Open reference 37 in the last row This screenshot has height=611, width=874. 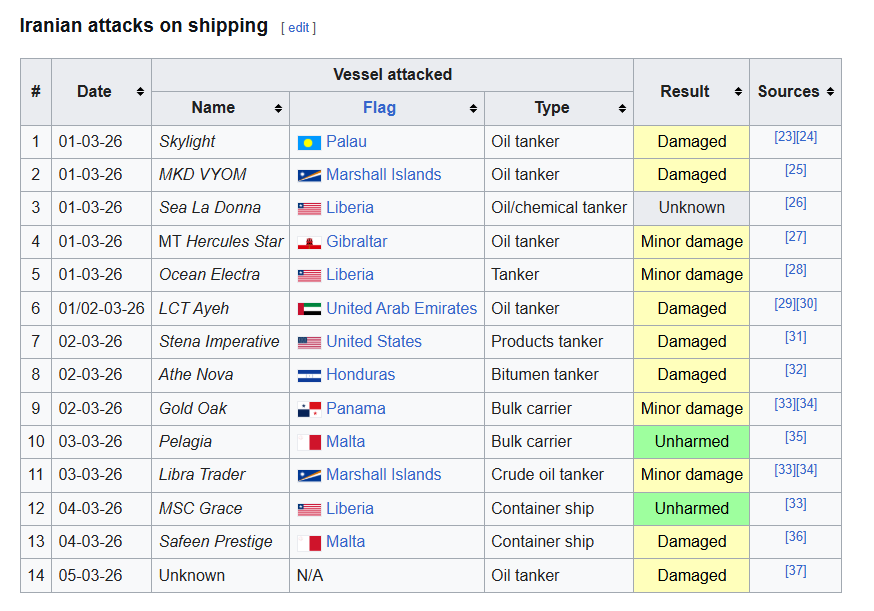795,570
